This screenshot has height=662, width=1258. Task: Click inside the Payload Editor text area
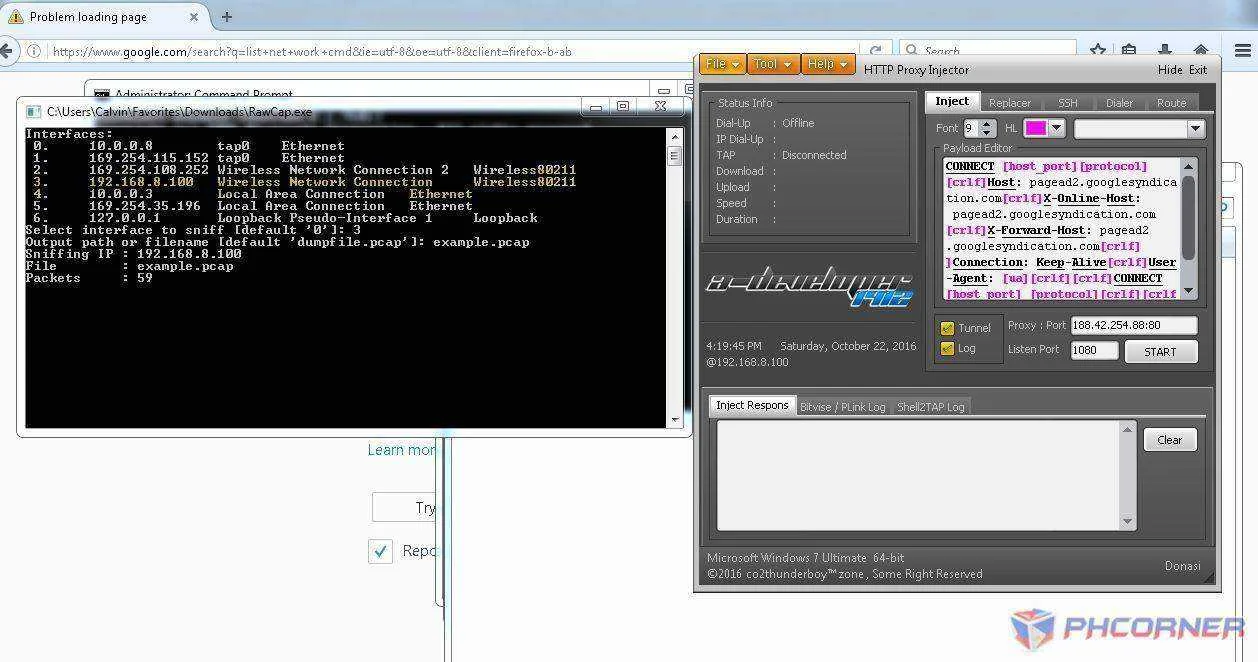pos(1062,230)
